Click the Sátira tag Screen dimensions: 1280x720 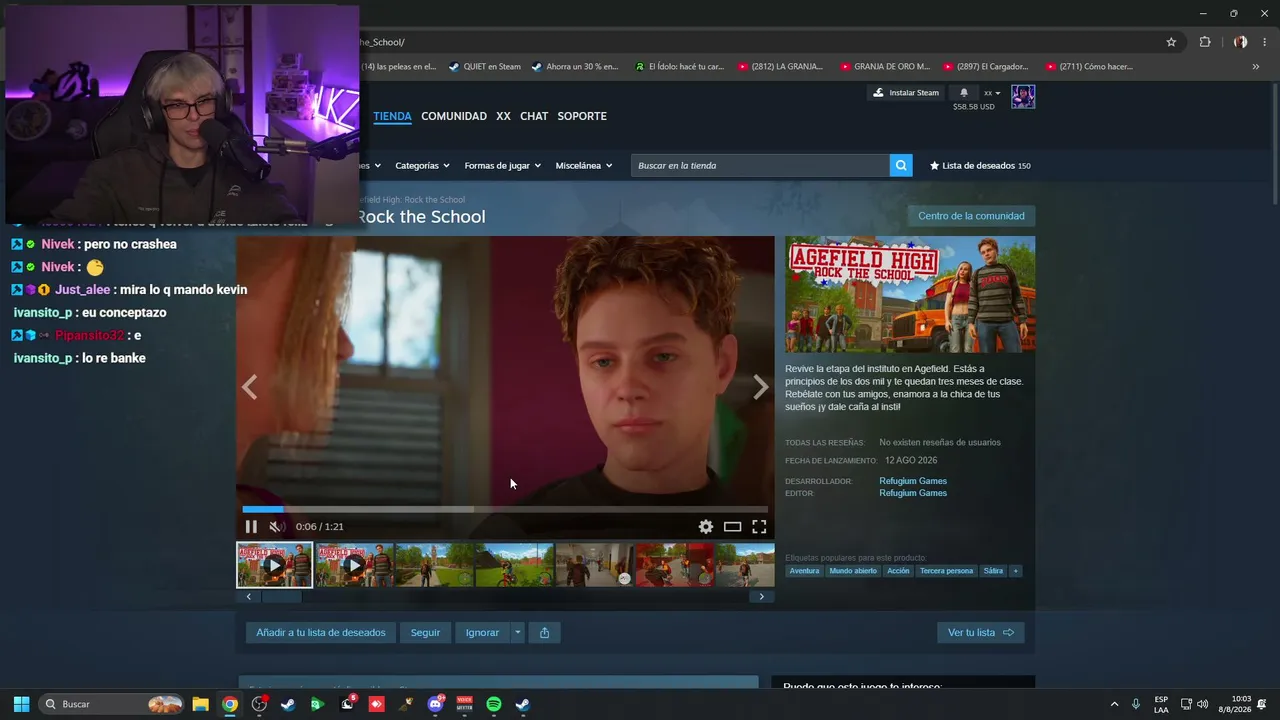point(993,571)
